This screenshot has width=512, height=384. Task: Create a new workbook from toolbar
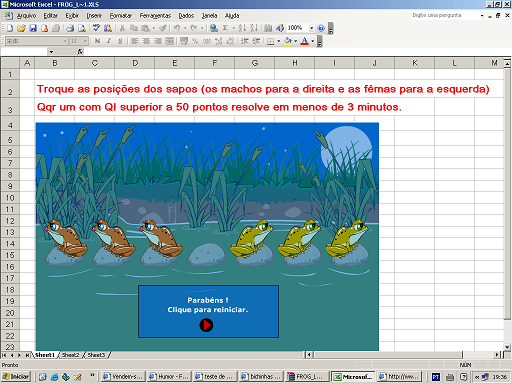tap(10, 28)
